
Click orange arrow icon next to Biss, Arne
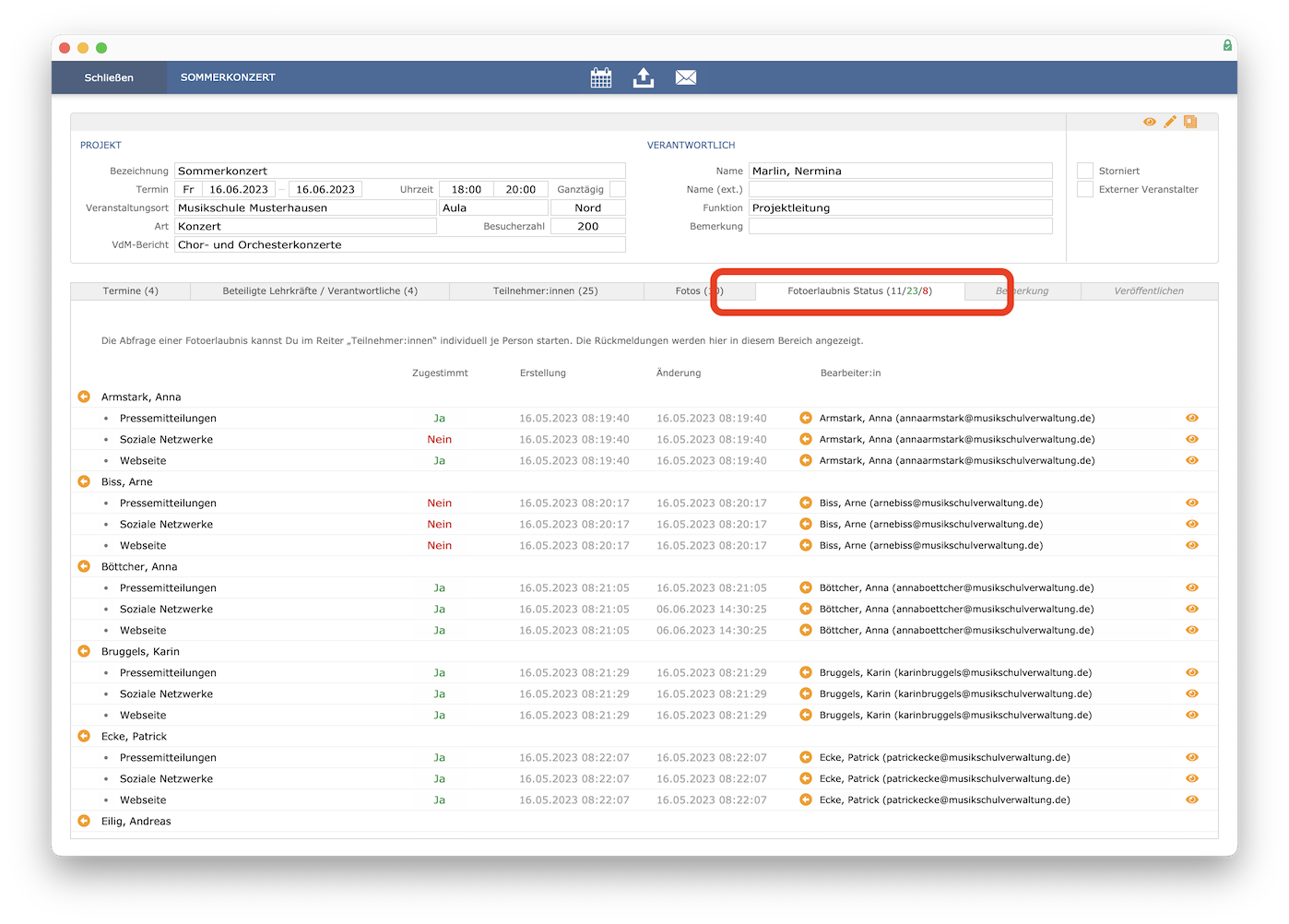click(84, 481)
